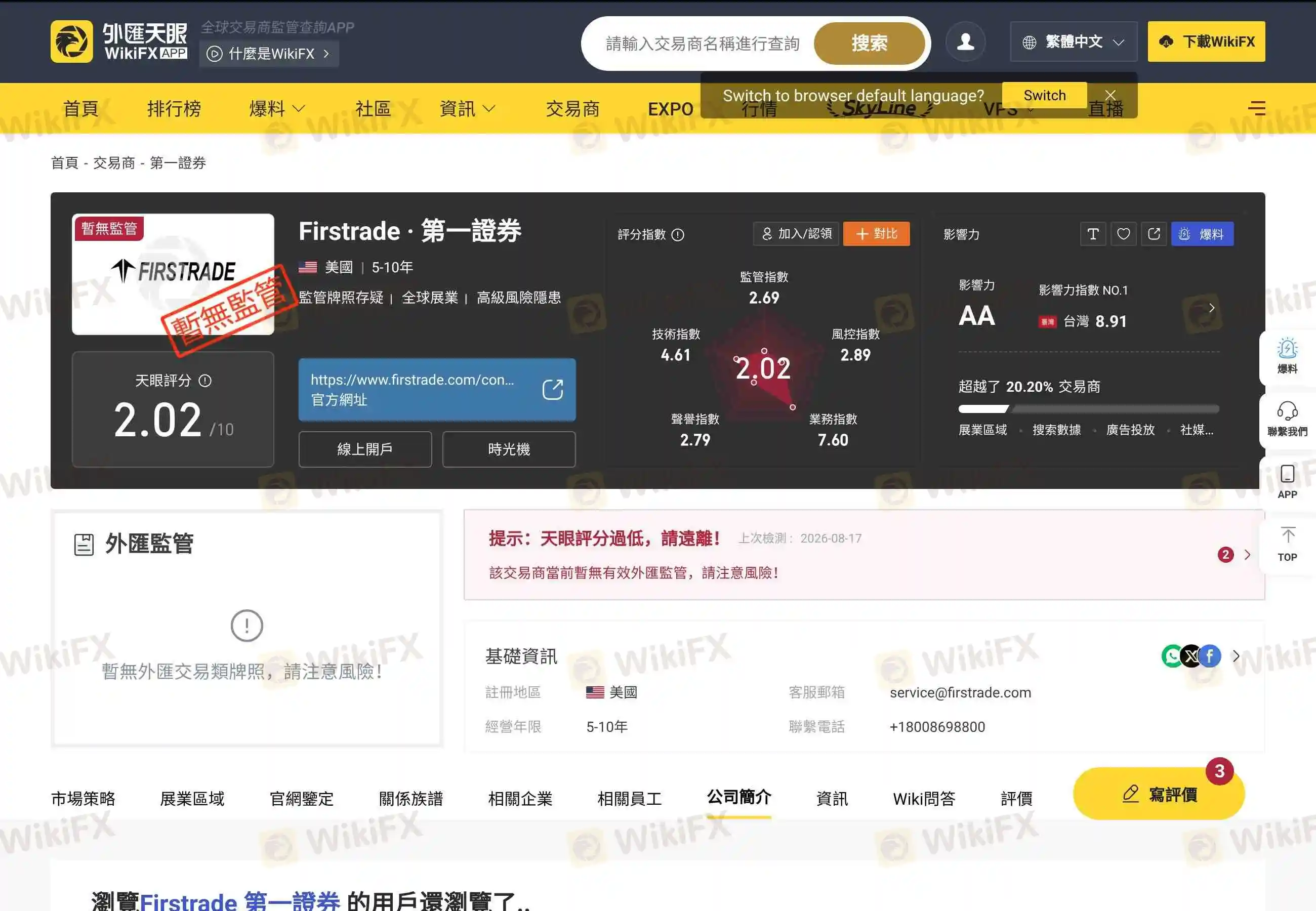Click the play icon beside 什麼是WikiFX
The height and width of the screenshot is (911, 1316).
pyautogui.click(x=214, y=54)
